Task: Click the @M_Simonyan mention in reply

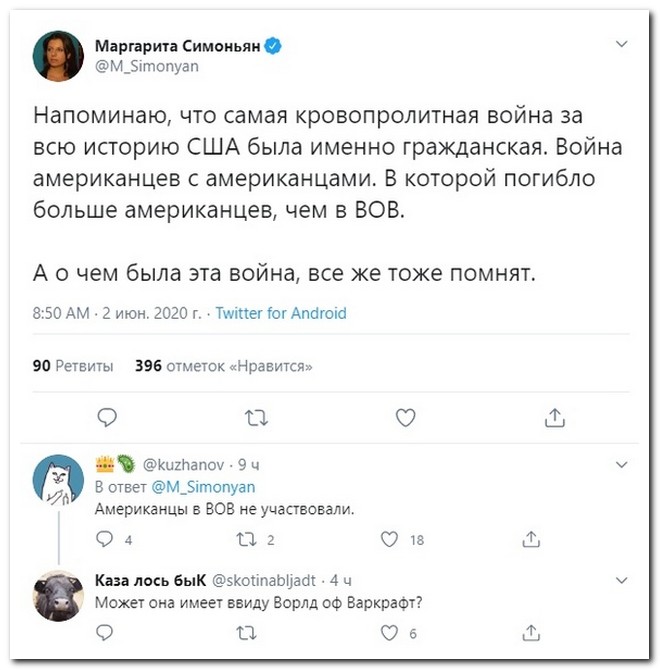Action: click(203, 487)
